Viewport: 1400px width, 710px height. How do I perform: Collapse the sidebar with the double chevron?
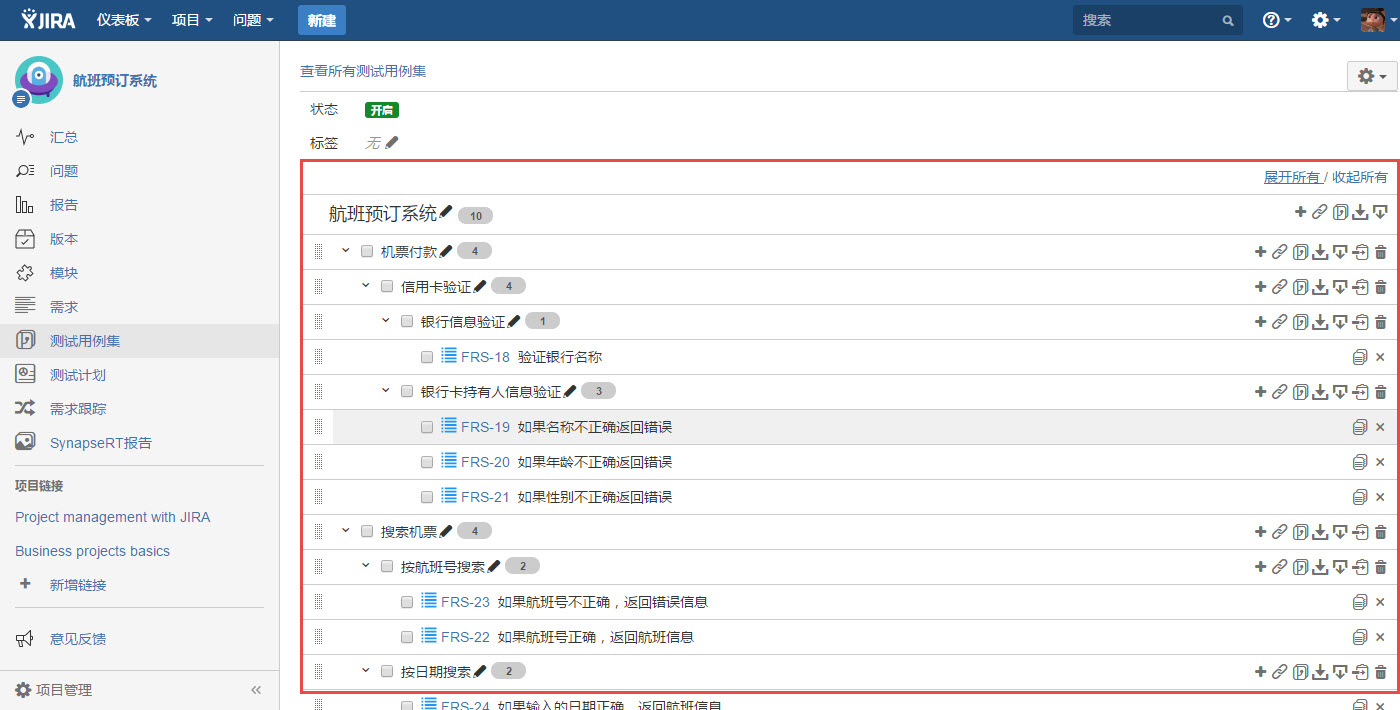[x=256, y=690]
